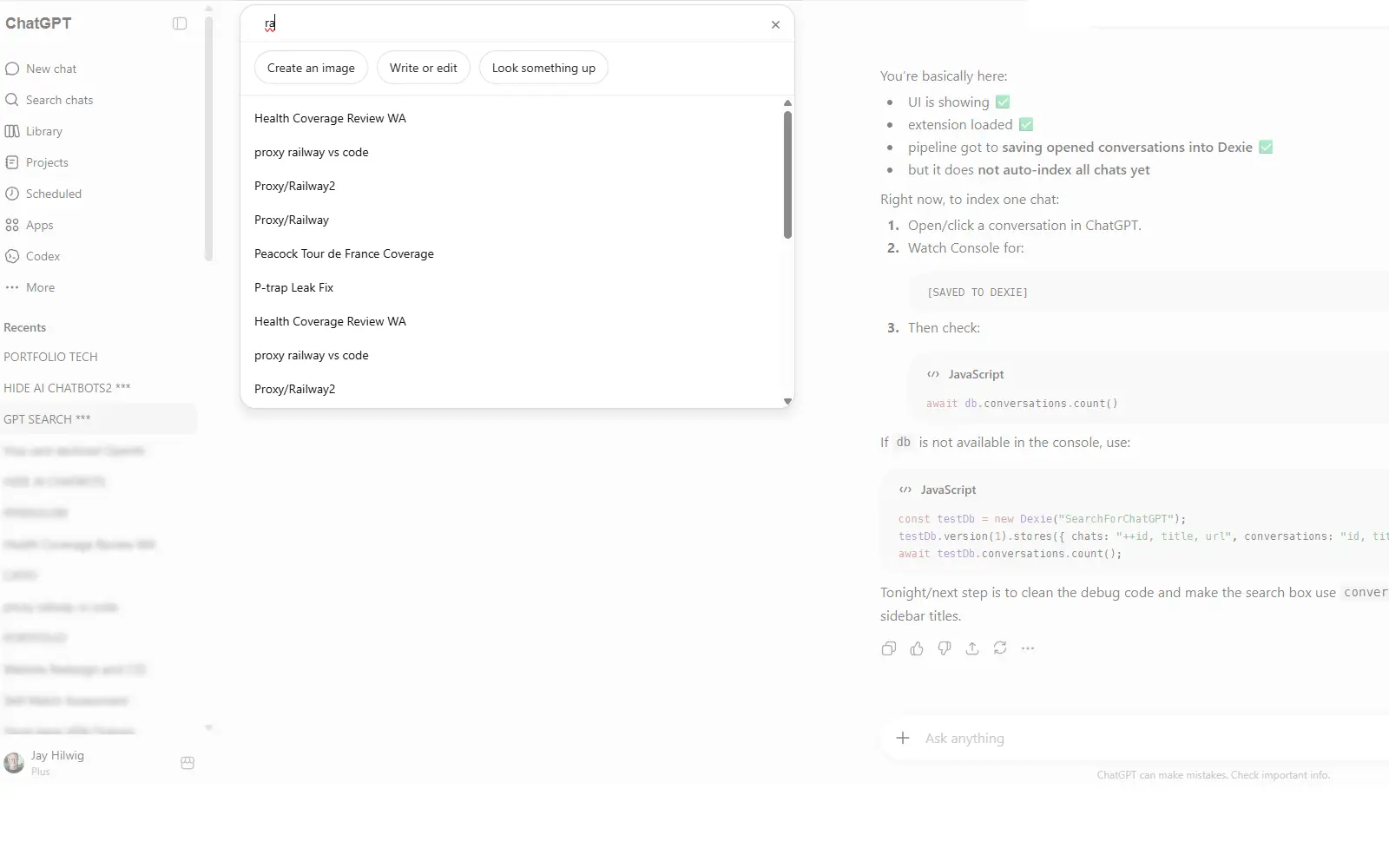This screenshot has height=868, width=1389.
Task: Open HIDE AI CHATBOTS2 *** chat
Action: [x=67, y=388]
